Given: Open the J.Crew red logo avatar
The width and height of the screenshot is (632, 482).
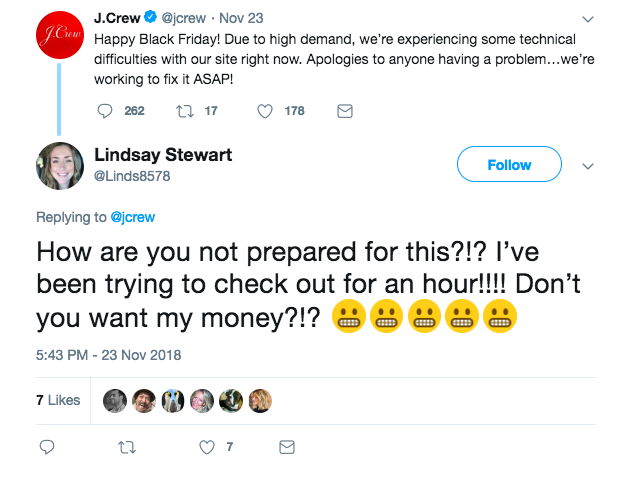Looking at the screenshot, I should click(60, 35).
